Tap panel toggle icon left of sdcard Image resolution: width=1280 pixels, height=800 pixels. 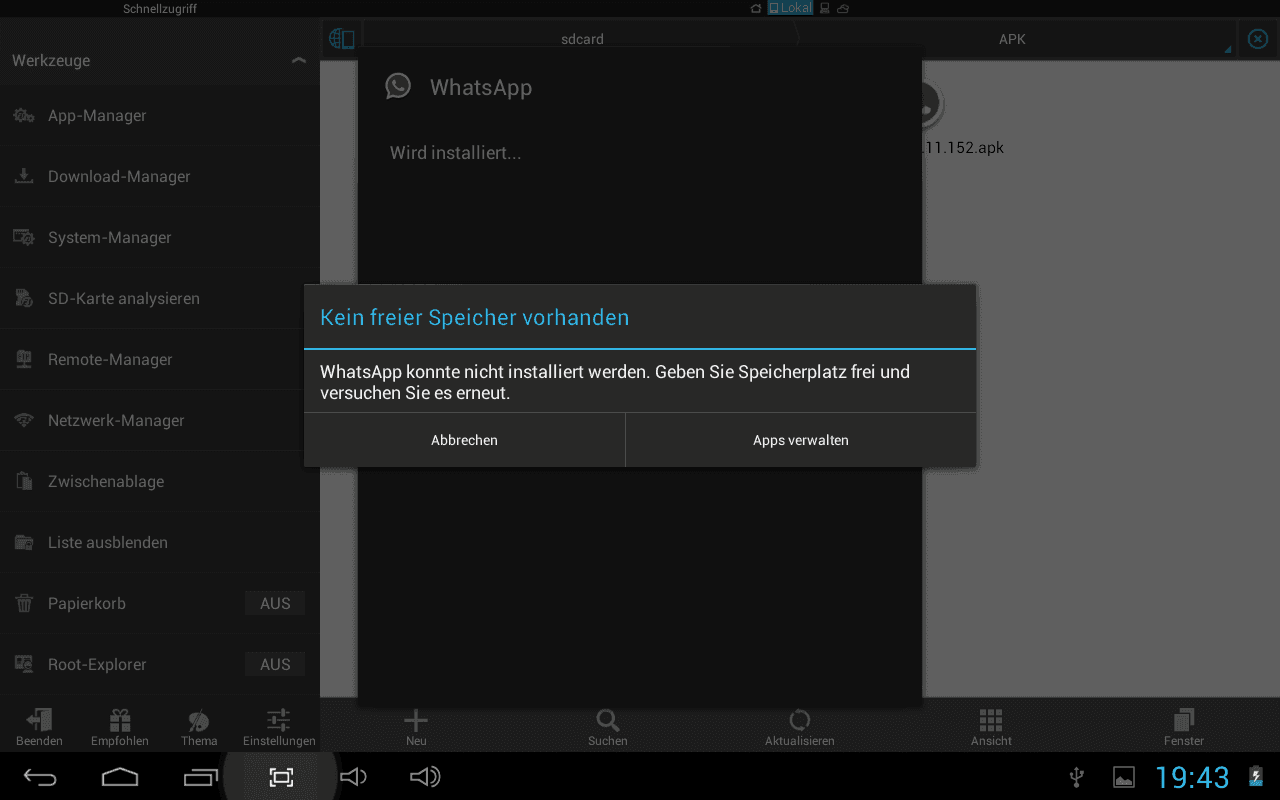pyautogui.click(x=341, y=40)
